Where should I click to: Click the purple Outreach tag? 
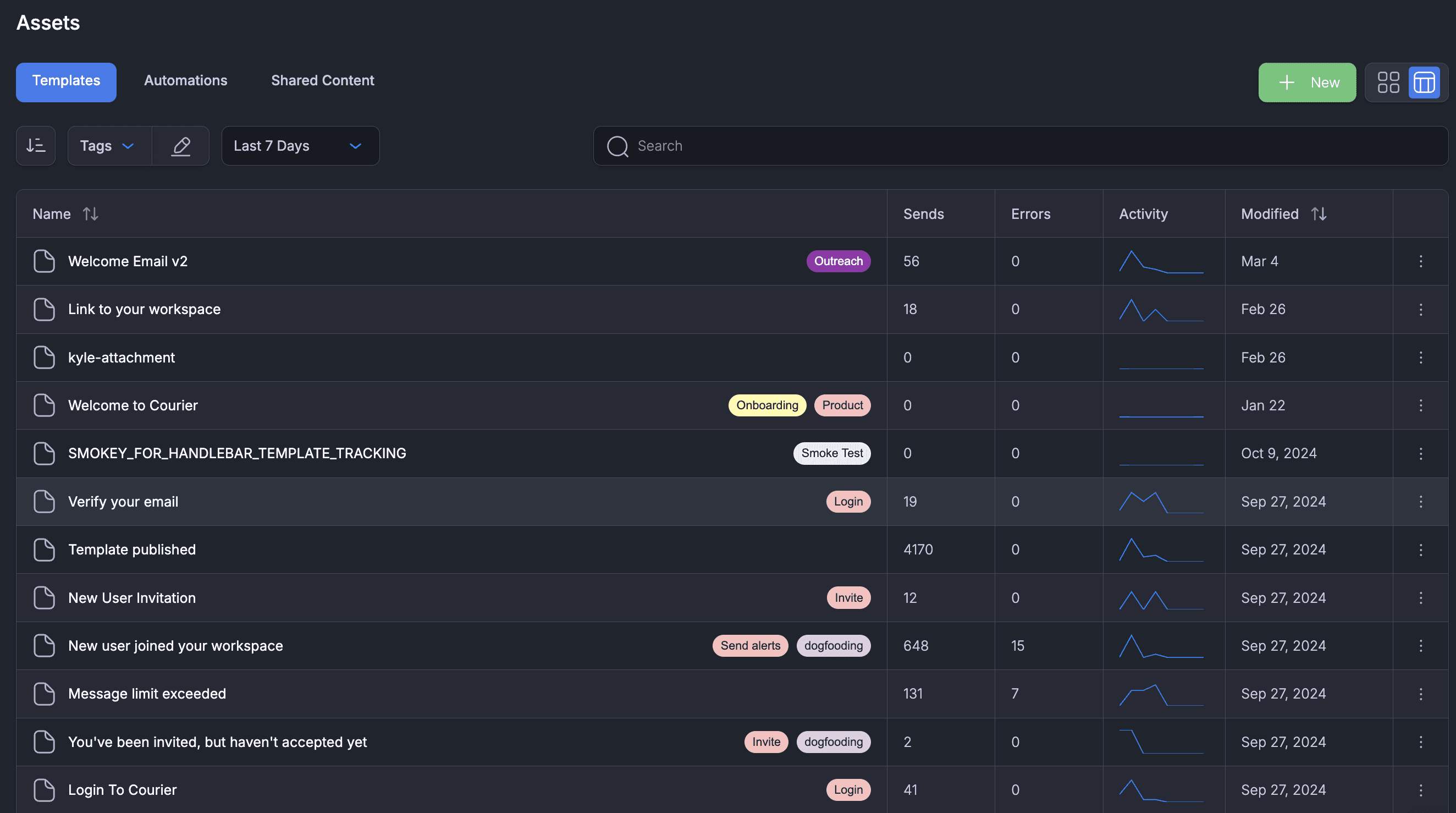pyautogui.click(x=837, y=261)
